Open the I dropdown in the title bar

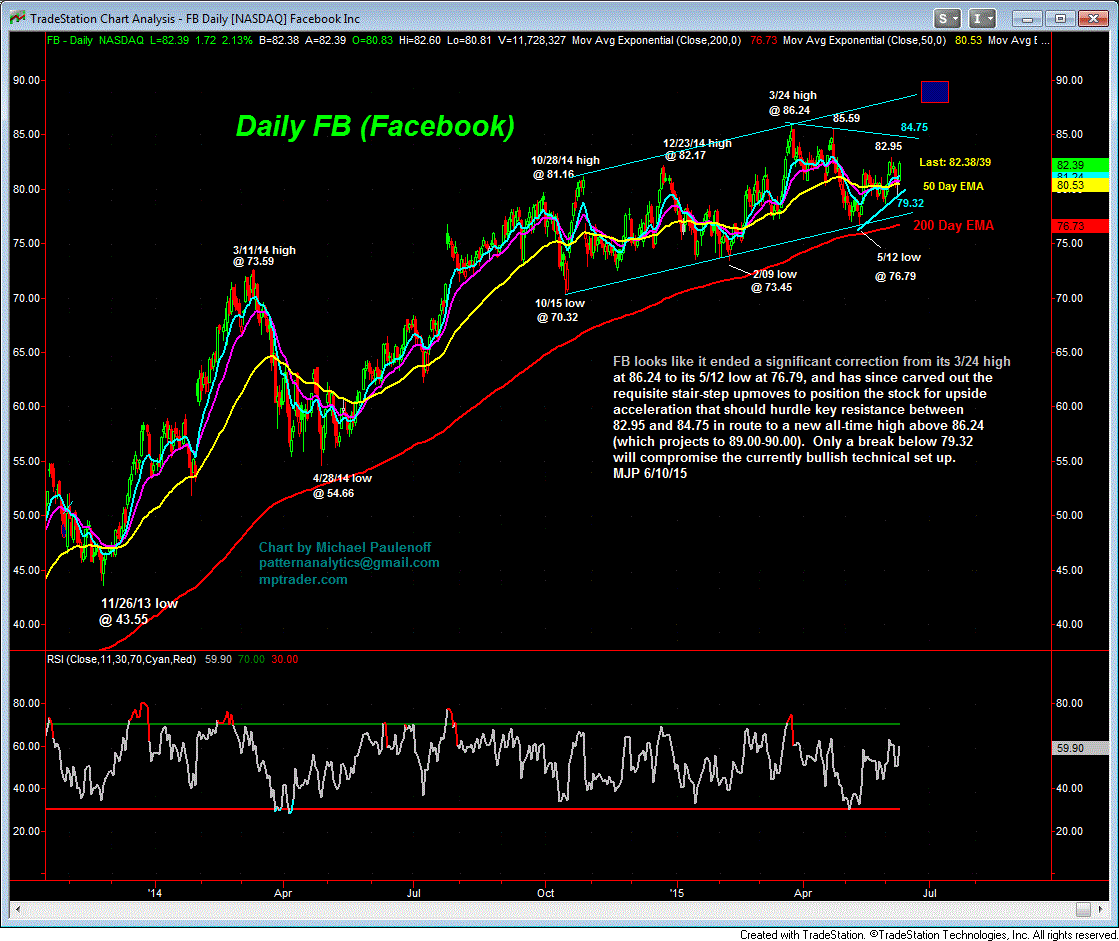(x=982, y=19)
